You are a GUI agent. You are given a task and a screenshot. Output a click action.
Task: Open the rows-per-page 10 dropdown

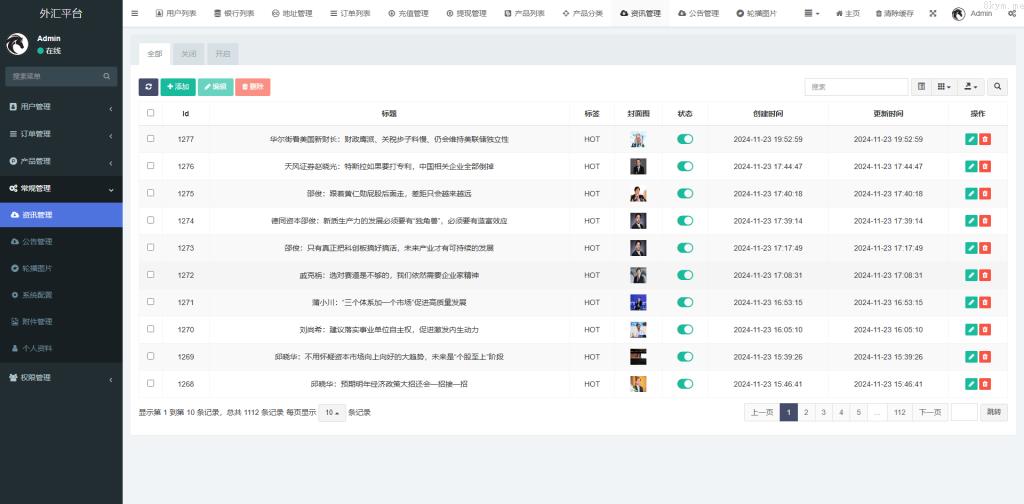tap(332, 412)
